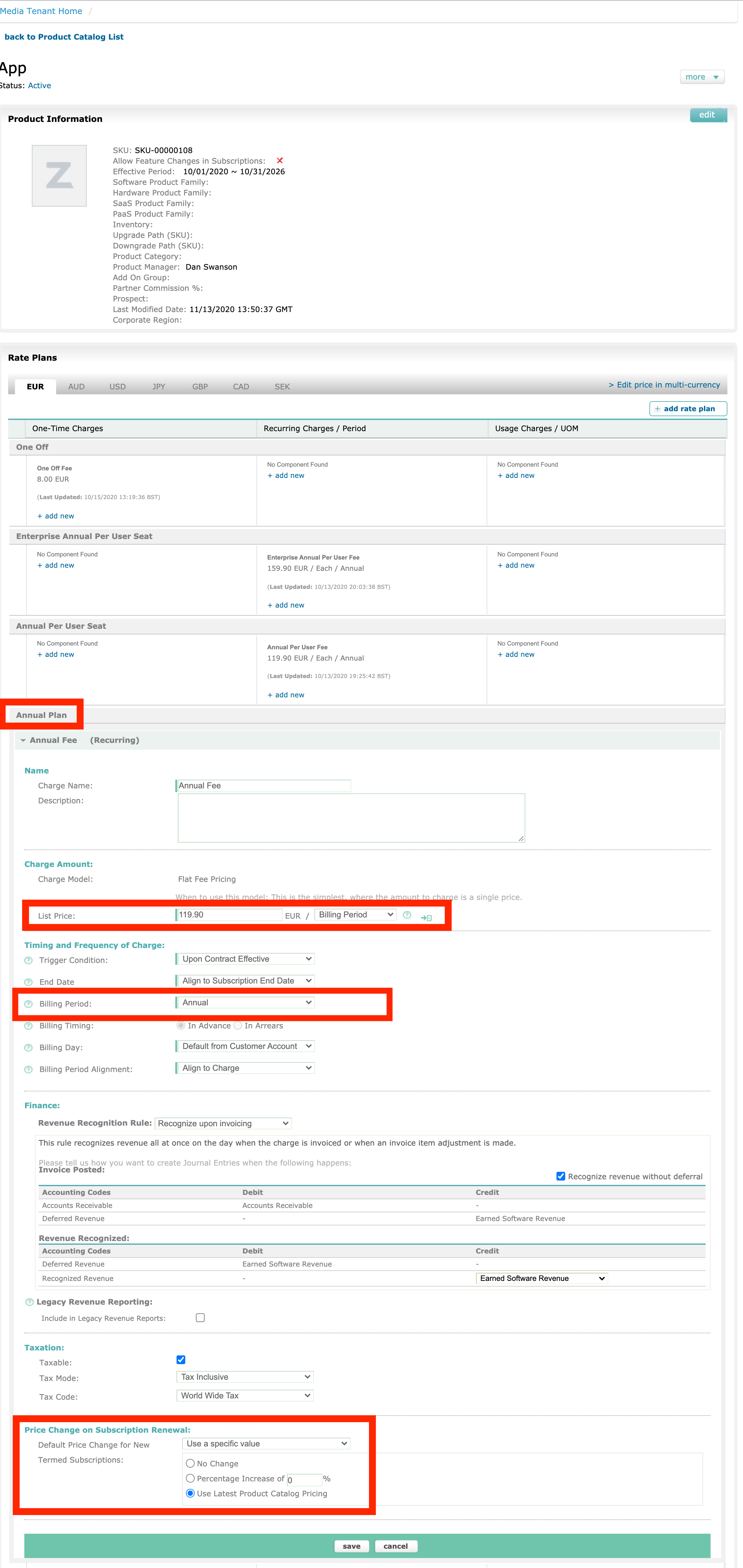Open End Date alignment dropdown

[x=246, y=981]
